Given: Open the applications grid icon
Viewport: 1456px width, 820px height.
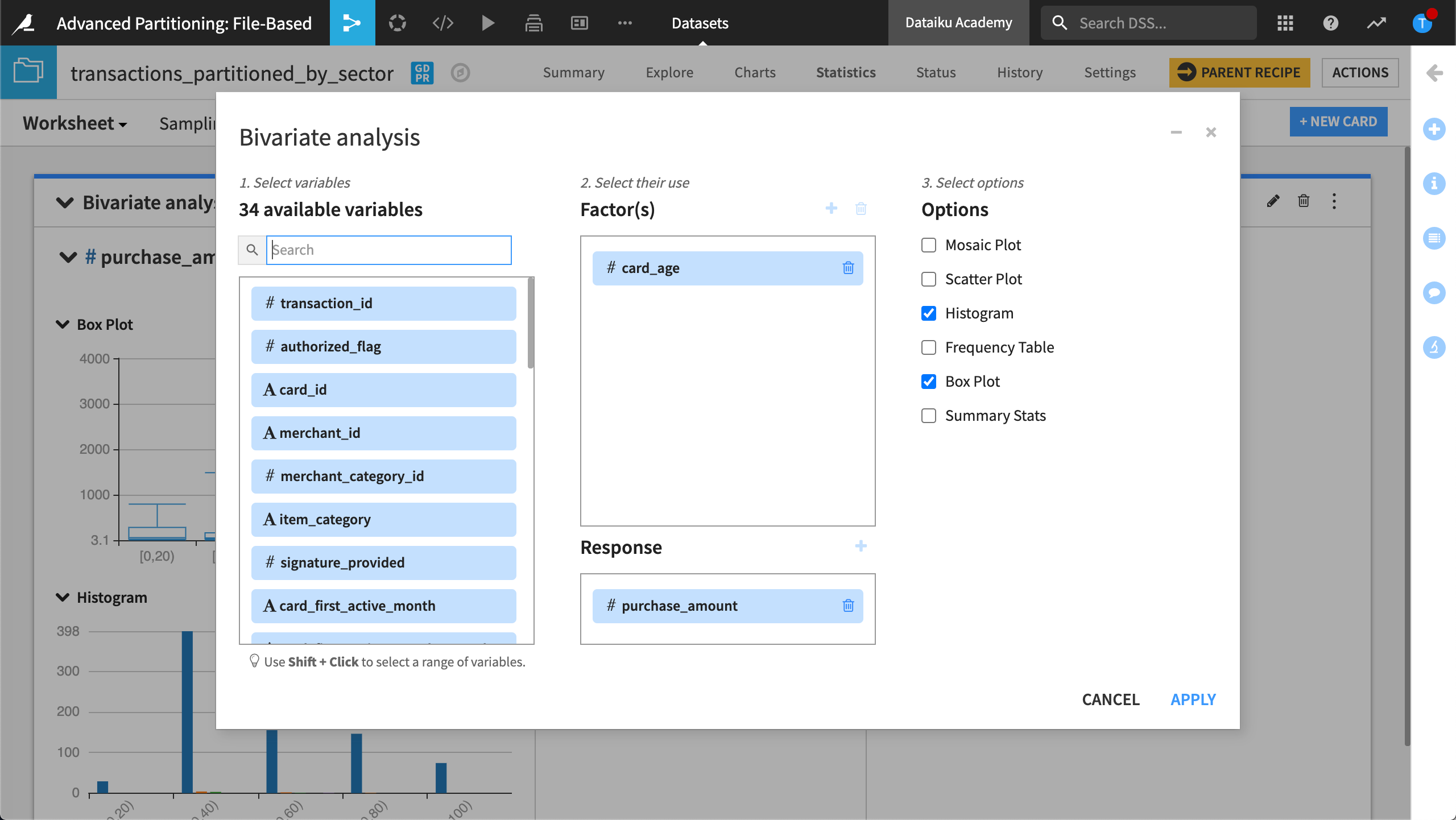Looking at the screenshot, I should [x=1285, y=23].
